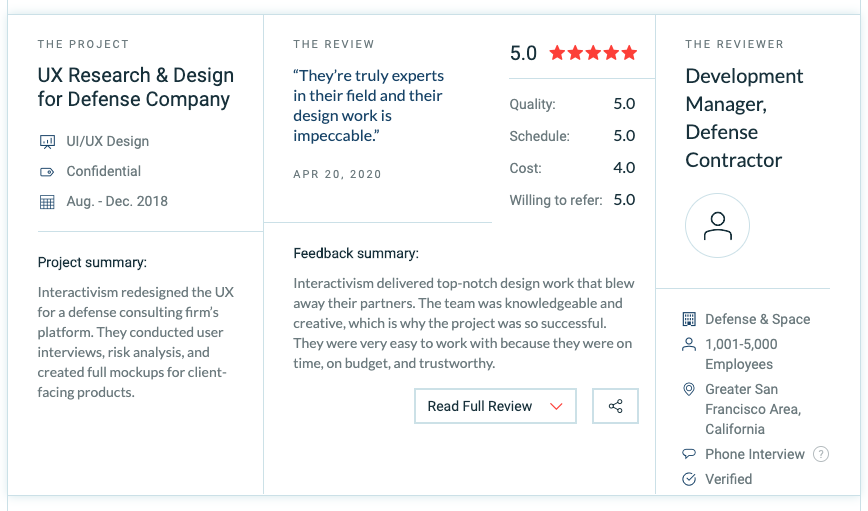Click the Verified checkmark icon
Viewport: 868px width, 511px height.
coord(689,479)
